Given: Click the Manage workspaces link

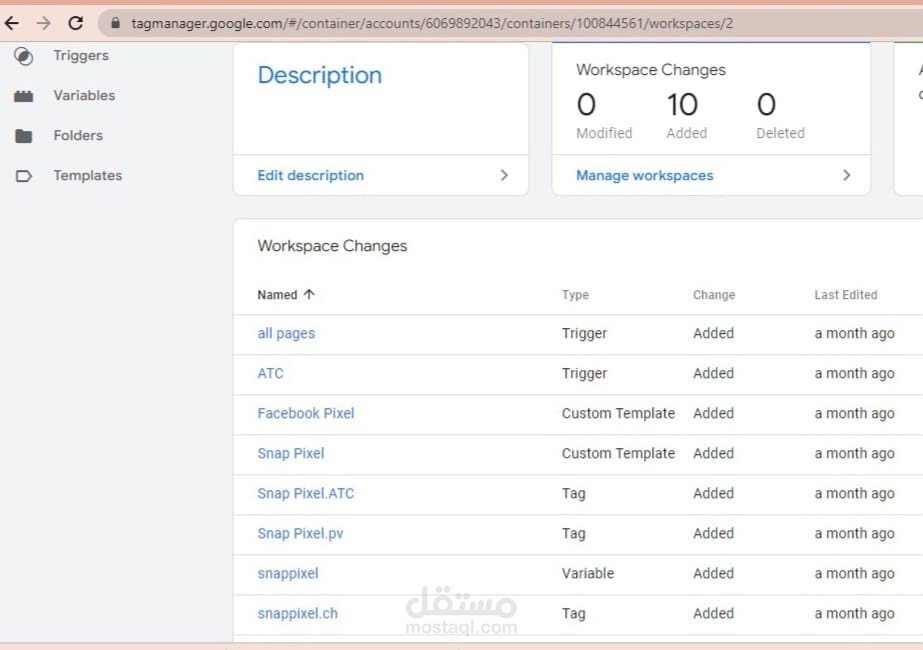Looking at the screenshot, I should (x=645, y=175).
